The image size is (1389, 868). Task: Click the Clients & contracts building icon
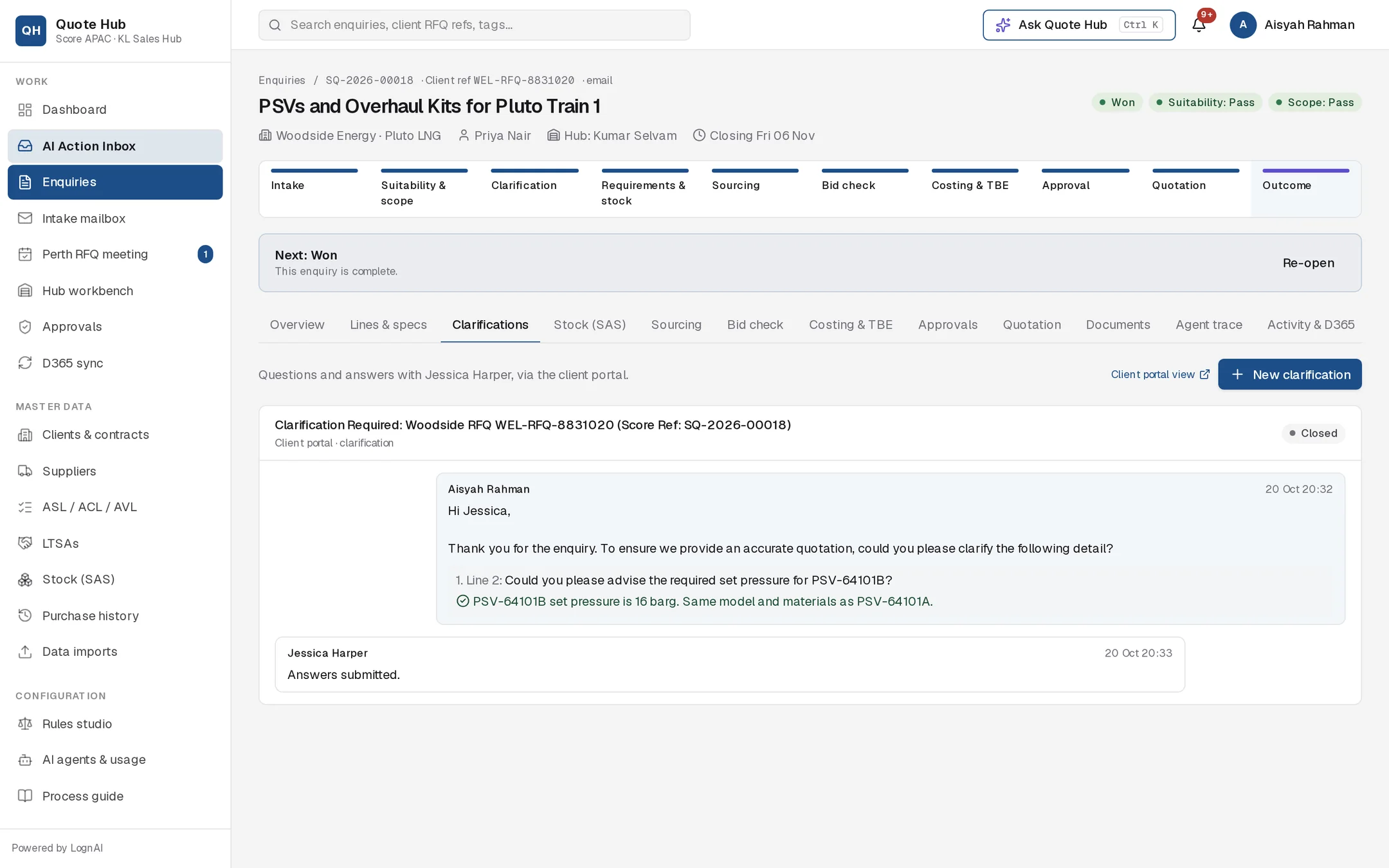click(25, 435)
